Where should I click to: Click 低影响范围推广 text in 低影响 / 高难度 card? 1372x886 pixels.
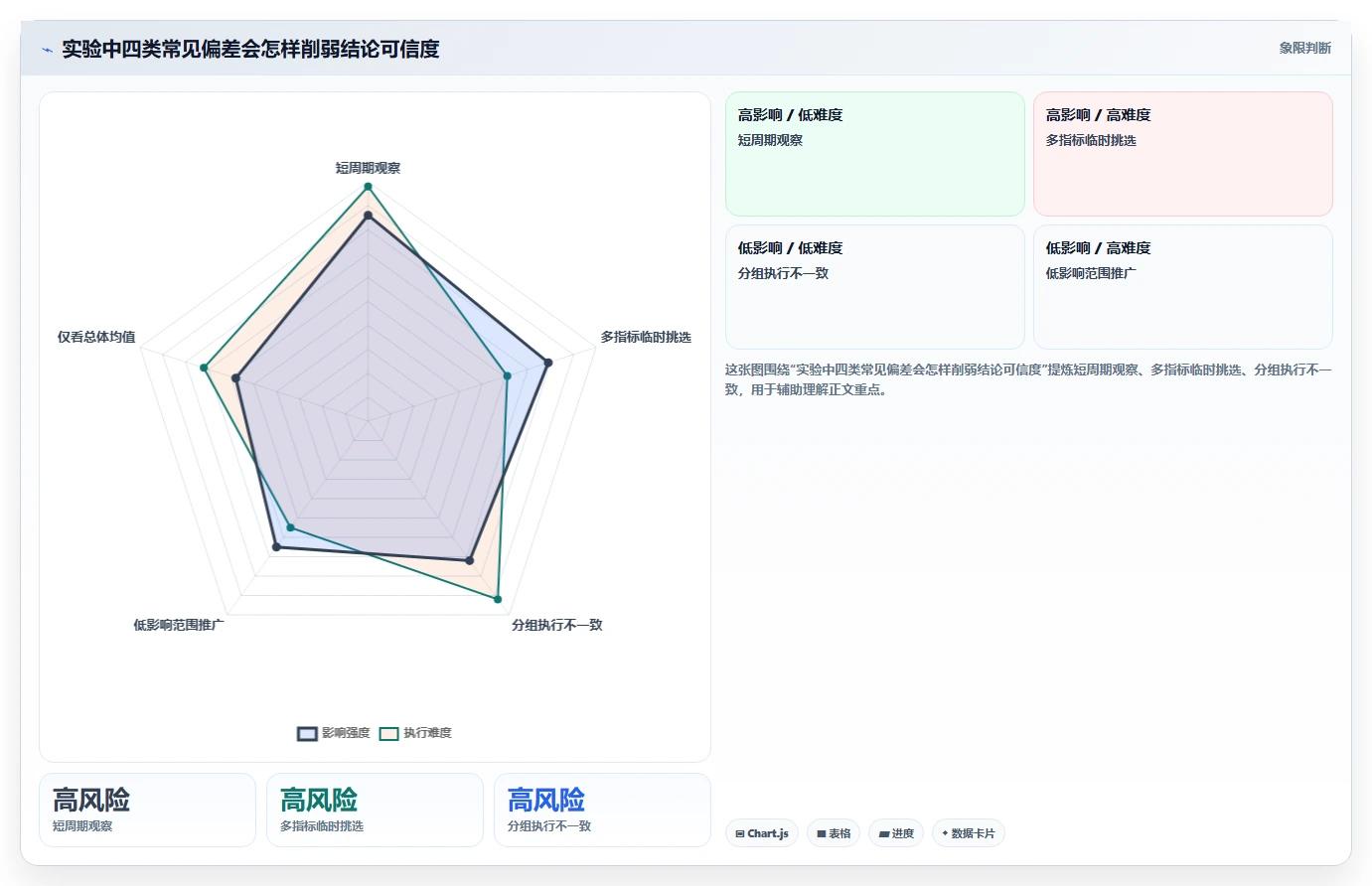(x=1091, y=273)
